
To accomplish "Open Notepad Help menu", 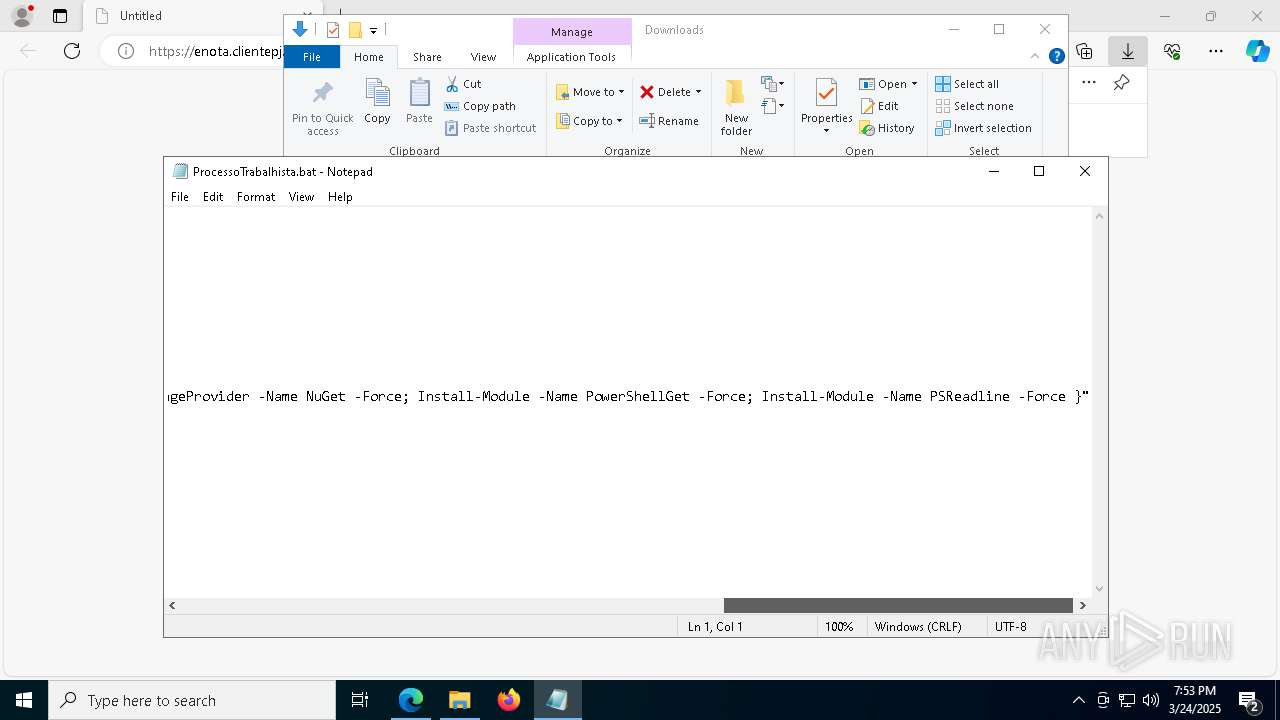I will (x=340, y=197).
